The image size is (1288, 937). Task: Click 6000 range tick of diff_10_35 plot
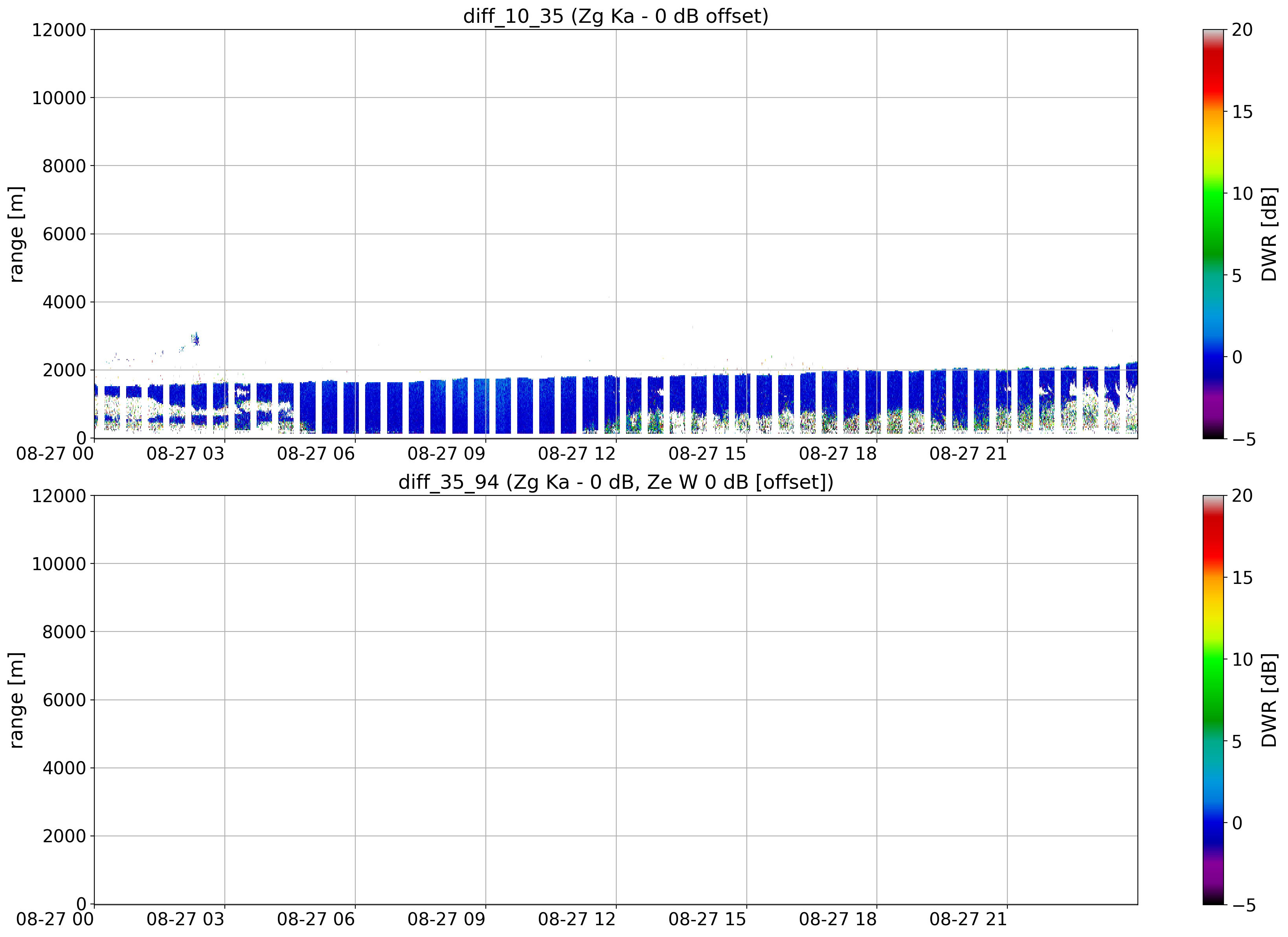point(64,234)
